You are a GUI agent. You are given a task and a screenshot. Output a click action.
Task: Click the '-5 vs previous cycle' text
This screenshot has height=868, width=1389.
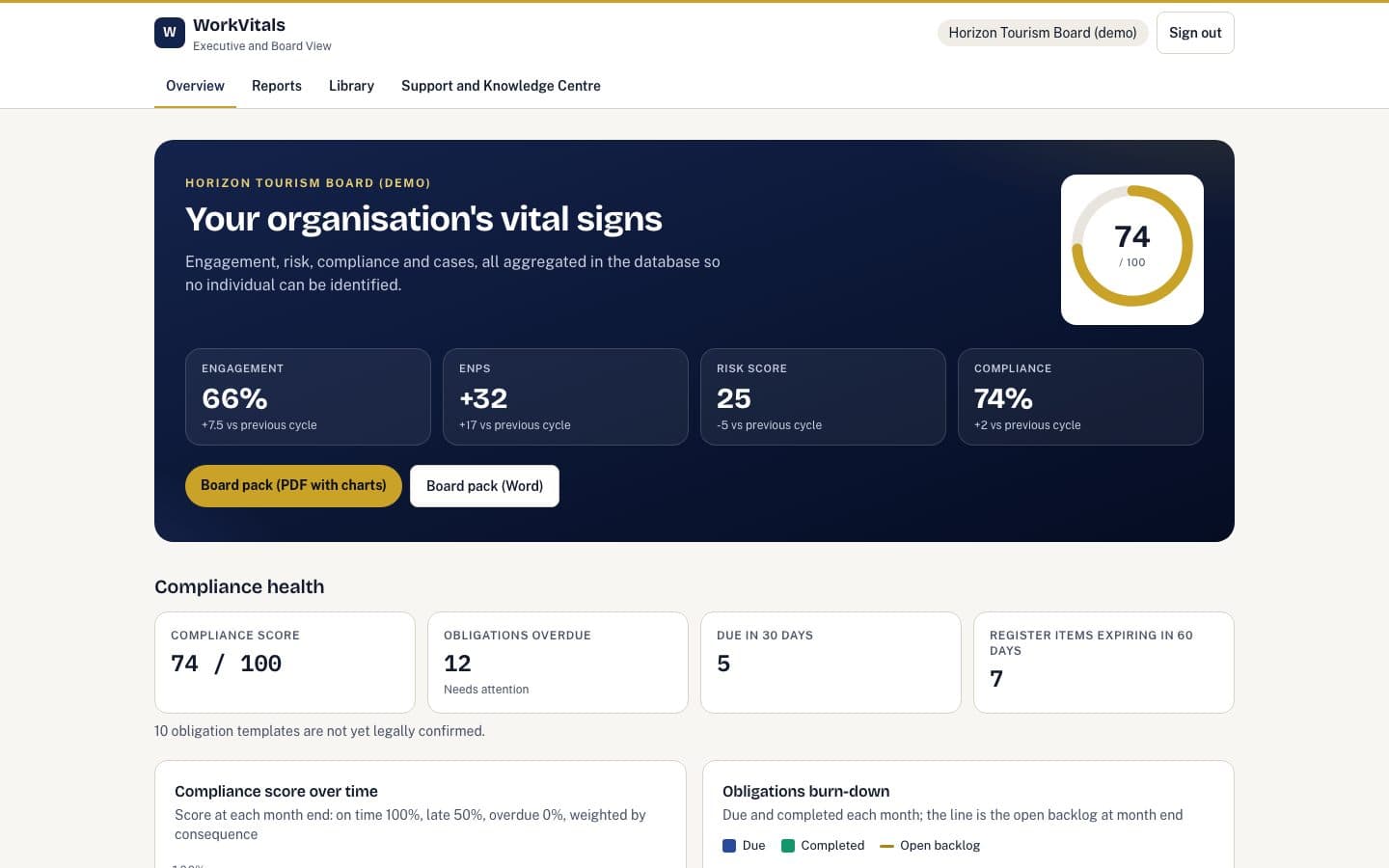[769, 425]
